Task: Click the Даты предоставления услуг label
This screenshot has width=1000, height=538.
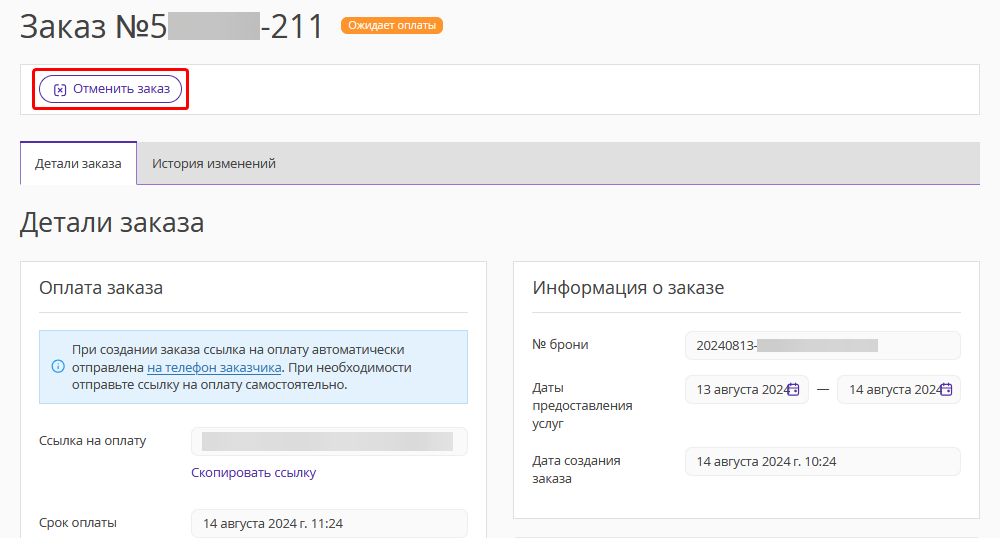Action: tap(582, 405)
